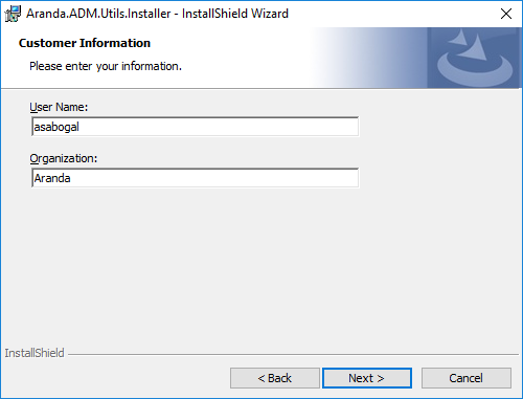This screenshot has height=399, width=523.
Task: Go to the previous step with Back
Action: click(x=275, y=378)
